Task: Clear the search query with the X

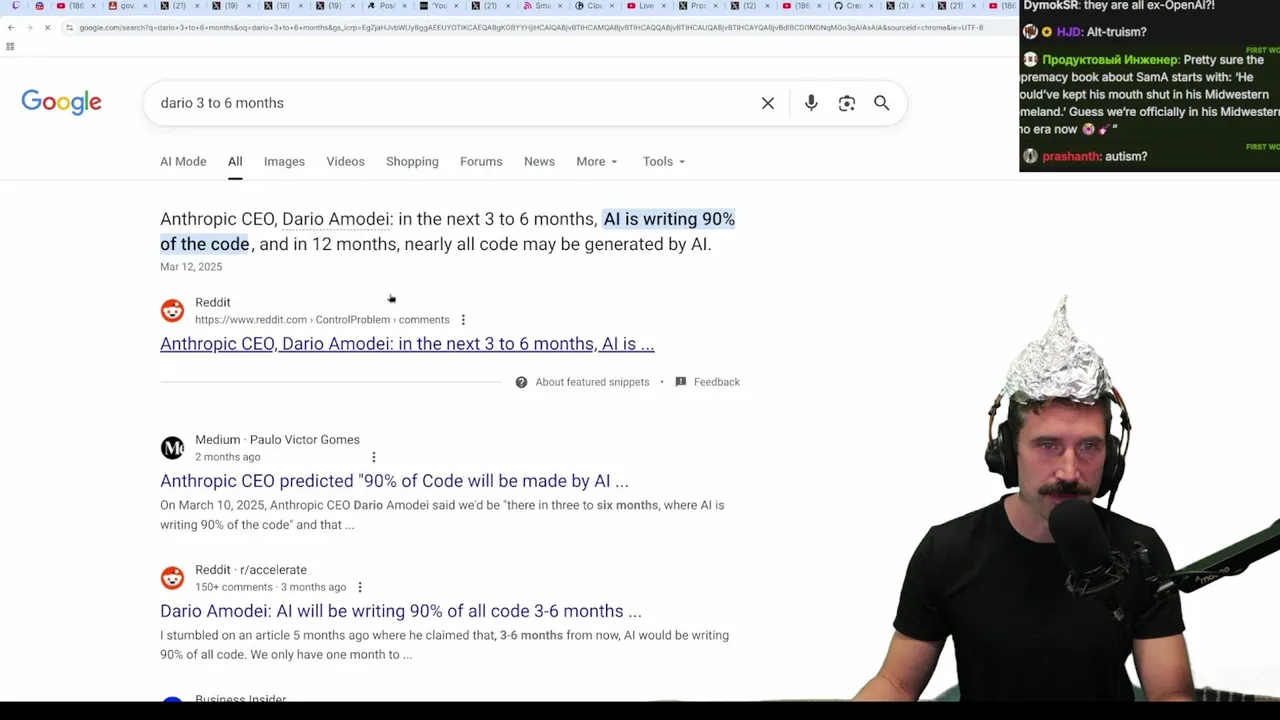Action: (768, 103)
